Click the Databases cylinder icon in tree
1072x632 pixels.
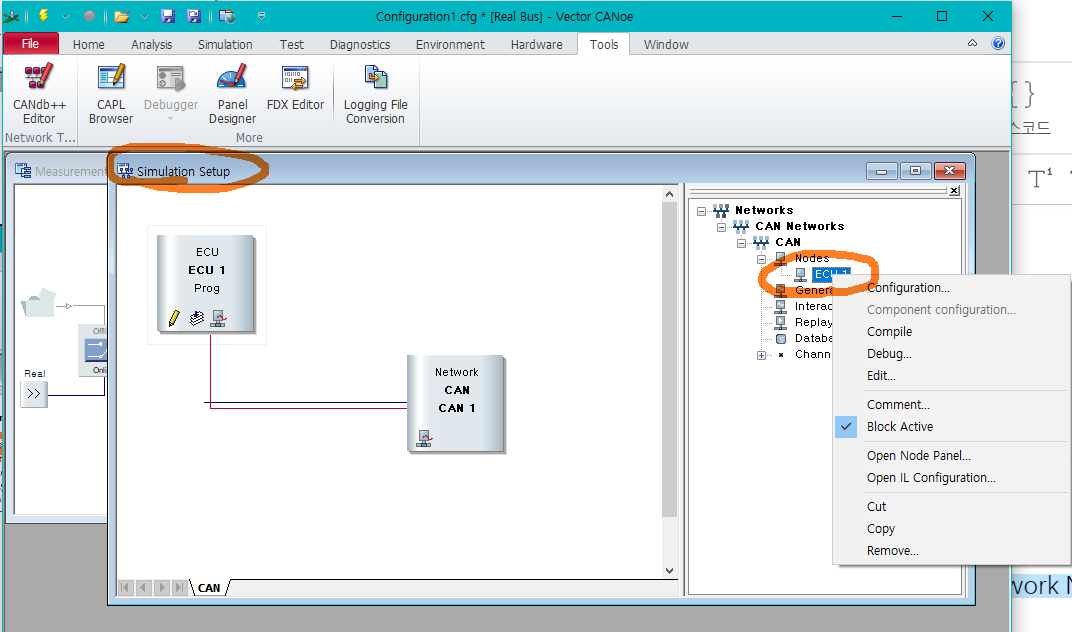(781, 339)
